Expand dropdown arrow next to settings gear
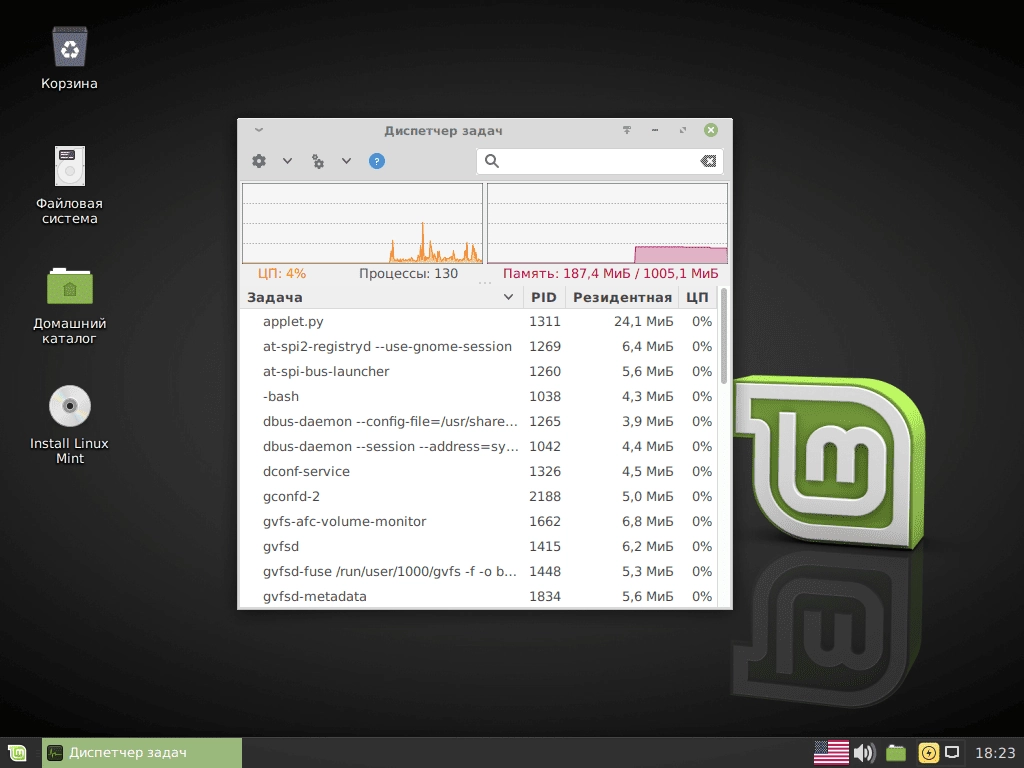1024x768 pixels. pyautogui.click(x=287, y=161)
